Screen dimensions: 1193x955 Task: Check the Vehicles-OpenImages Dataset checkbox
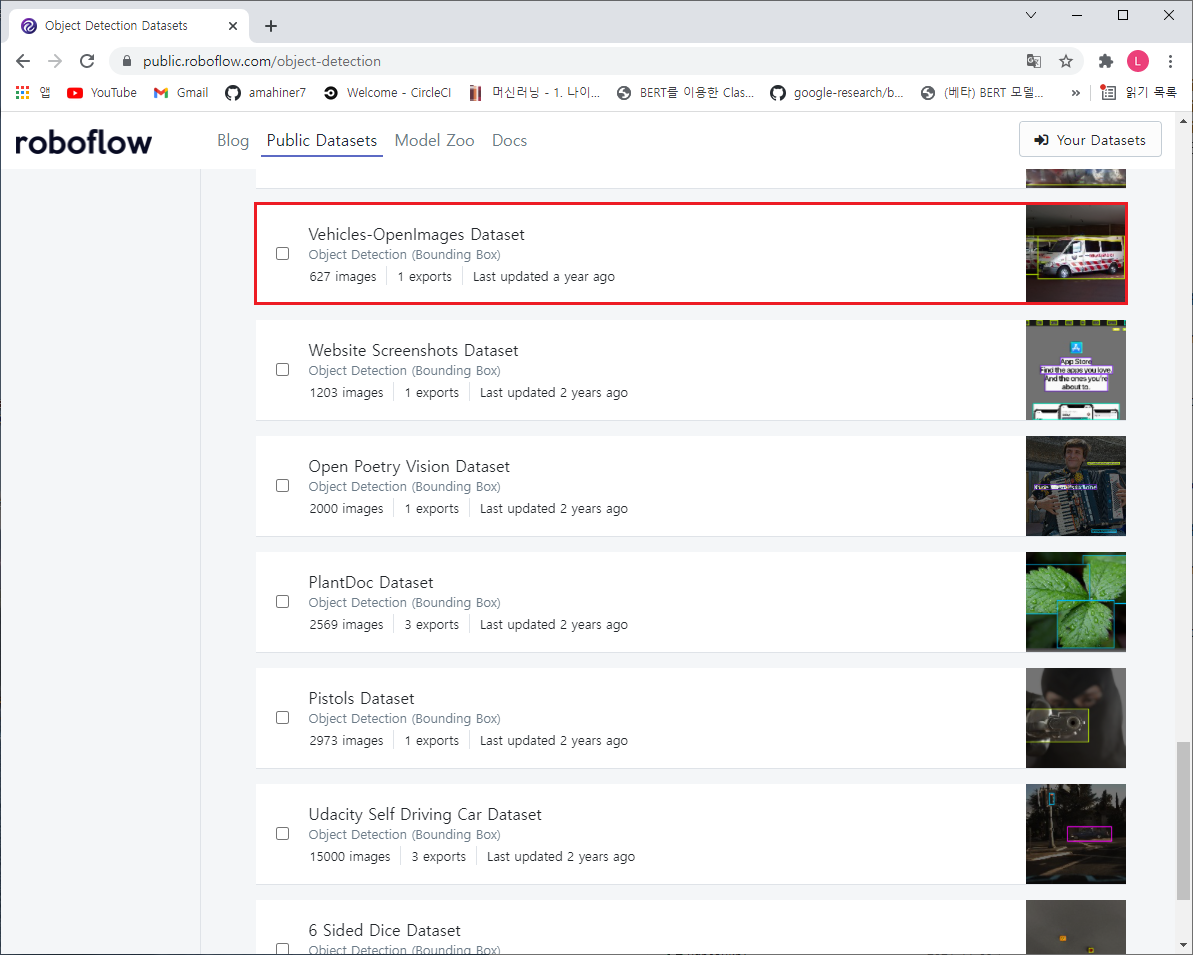[282, 253]
